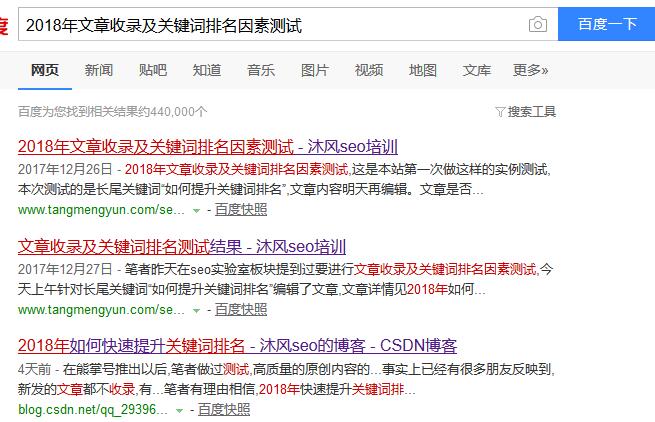The width and height of the screenshot is (655, 422).
Task: Open the 贴吧 tab
Action: [153, 70]
